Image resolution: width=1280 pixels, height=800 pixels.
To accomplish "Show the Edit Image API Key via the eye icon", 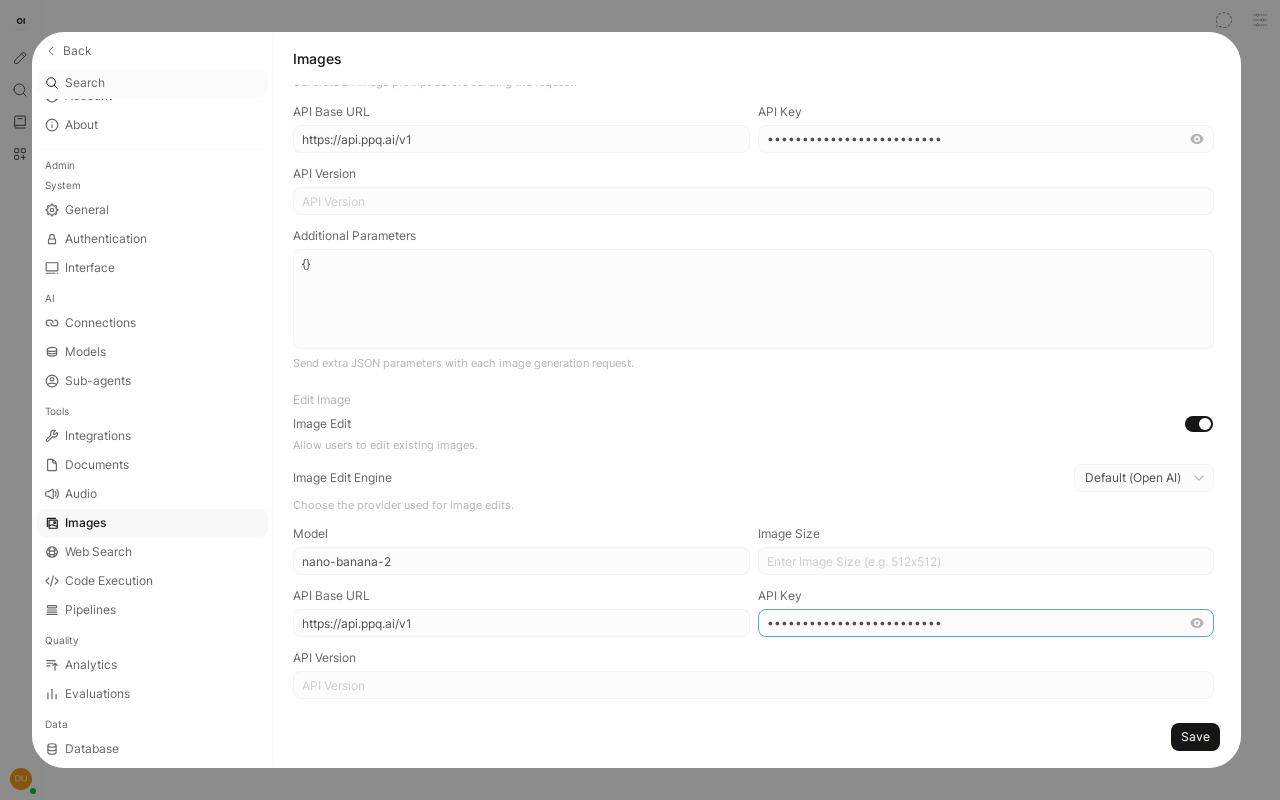I will click(1197, 623).
